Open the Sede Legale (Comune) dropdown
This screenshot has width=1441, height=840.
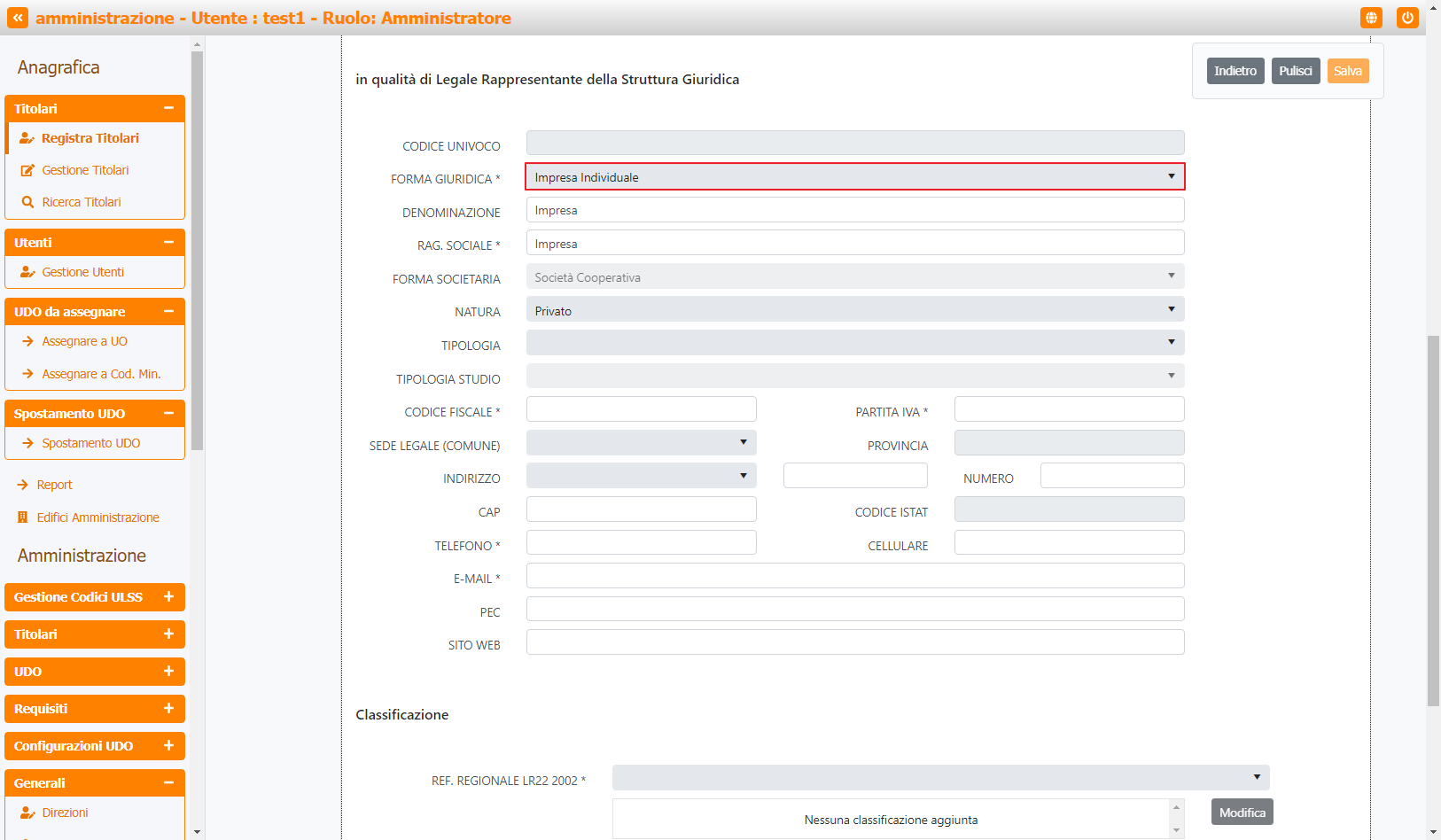pyautogui.click(x=641, y=443)
